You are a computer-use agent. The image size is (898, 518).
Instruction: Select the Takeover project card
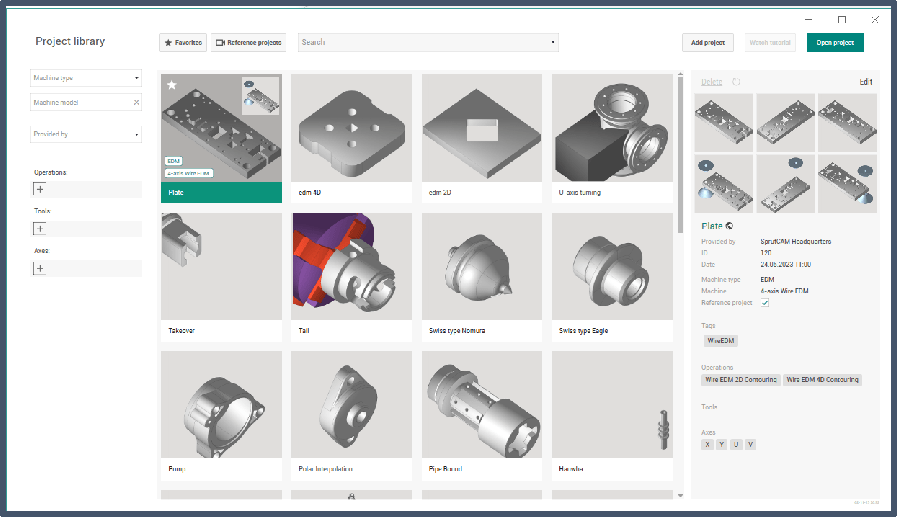click(221, 277)
